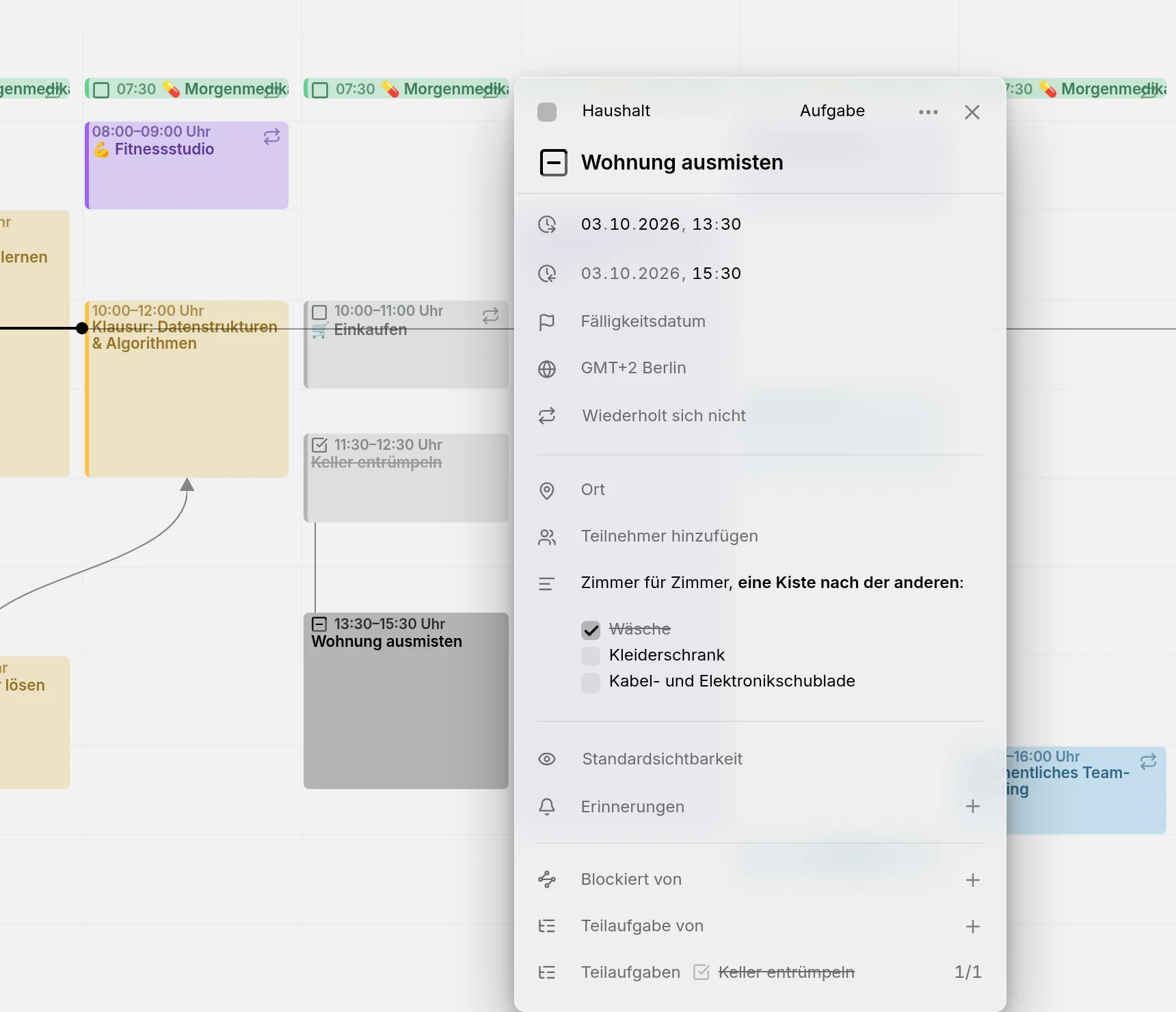Screen dimensions: 1176x1012
Task: Close the Wohnung ausmisten detail panel
Action: tap(972, 112)
